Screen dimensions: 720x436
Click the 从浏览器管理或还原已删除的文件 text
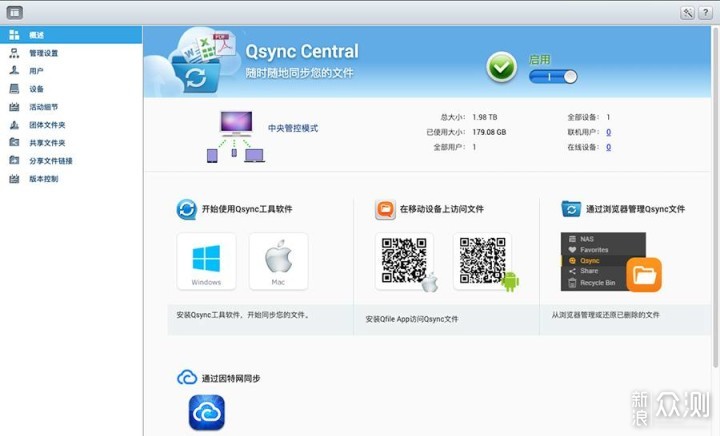[606, 315]
